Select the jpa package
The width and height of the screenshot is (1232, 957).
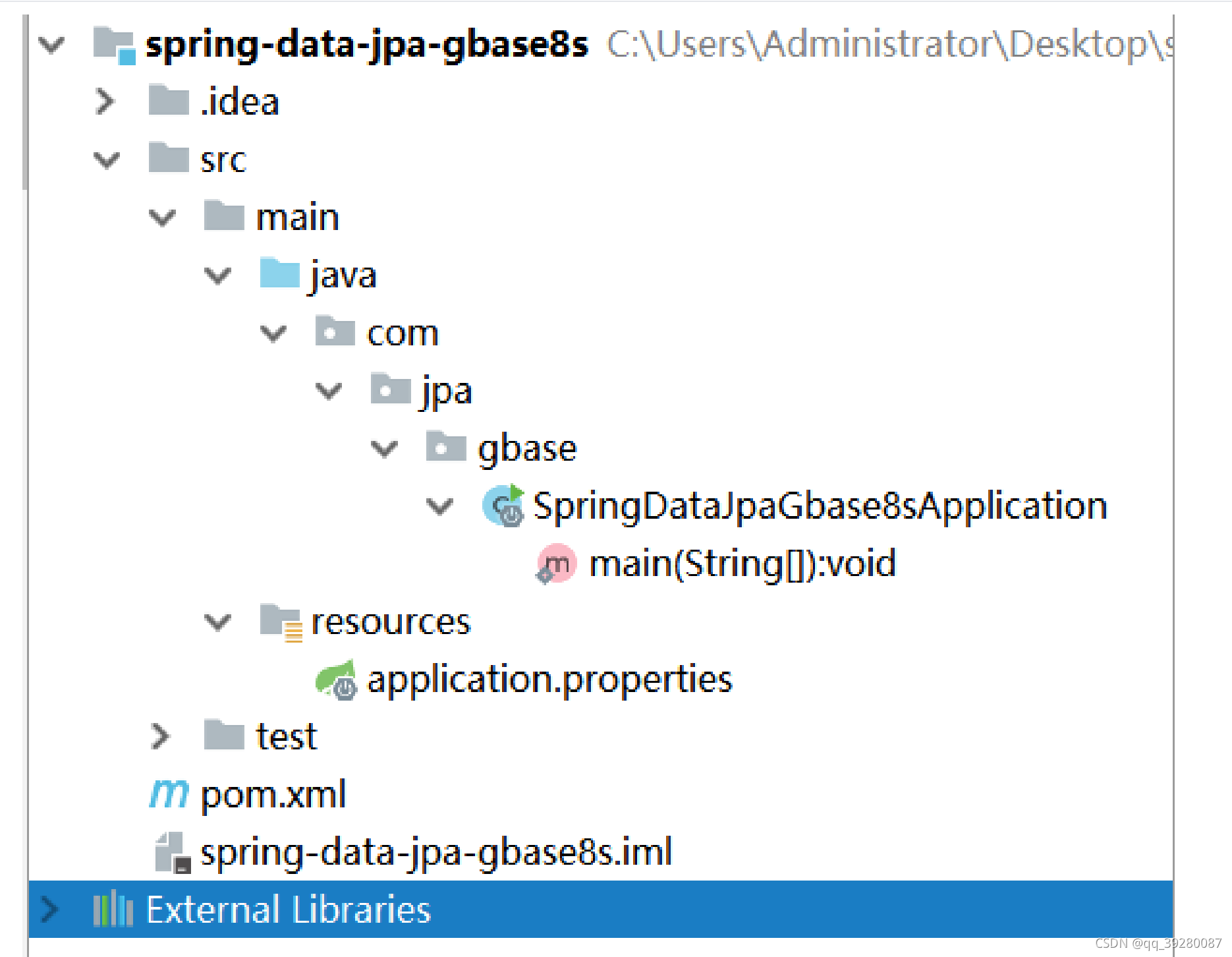(x=447, y=391)
